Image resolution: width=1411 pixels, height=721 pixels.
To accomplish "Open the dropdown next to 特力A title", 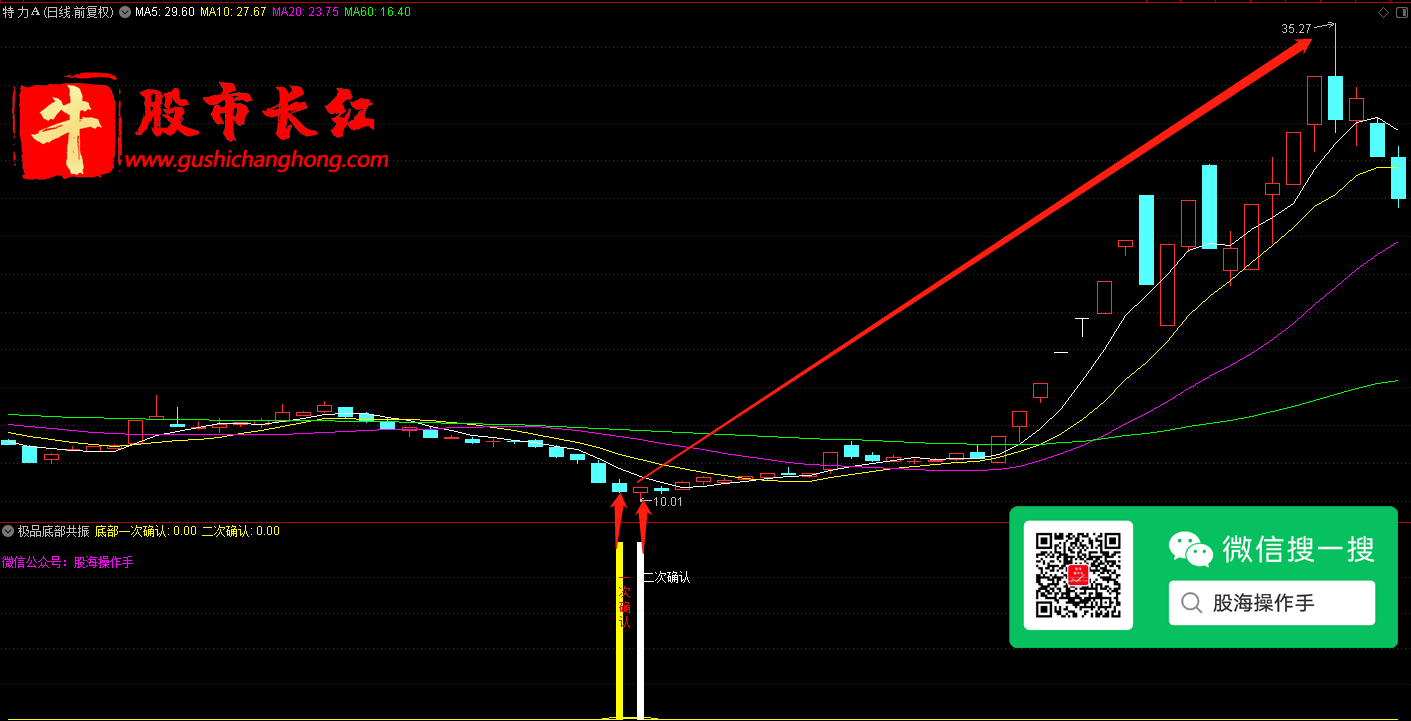I will click(125, 13).
